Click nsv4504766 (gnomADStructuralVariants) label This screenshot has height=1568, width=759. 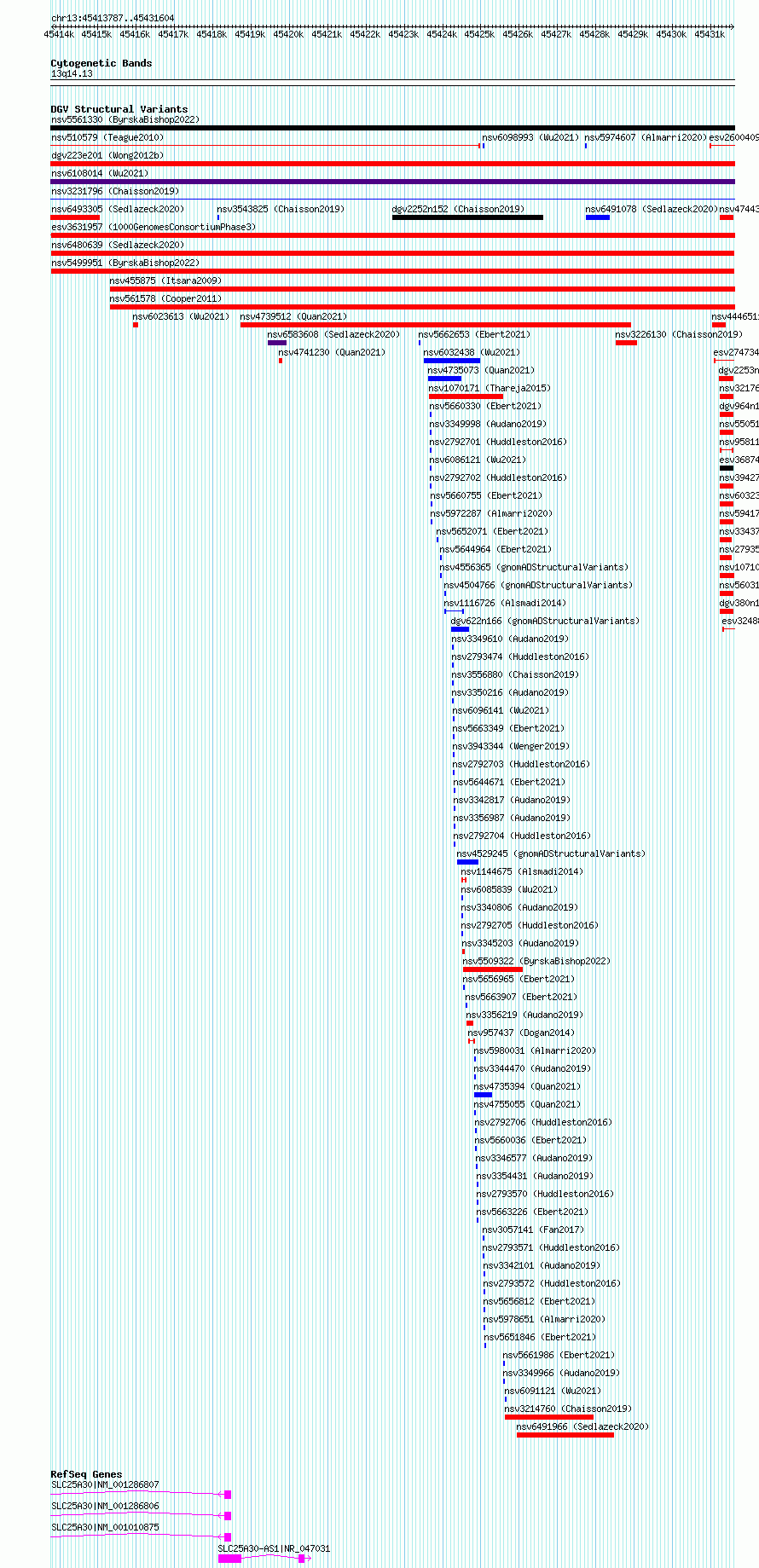(538, 585)
